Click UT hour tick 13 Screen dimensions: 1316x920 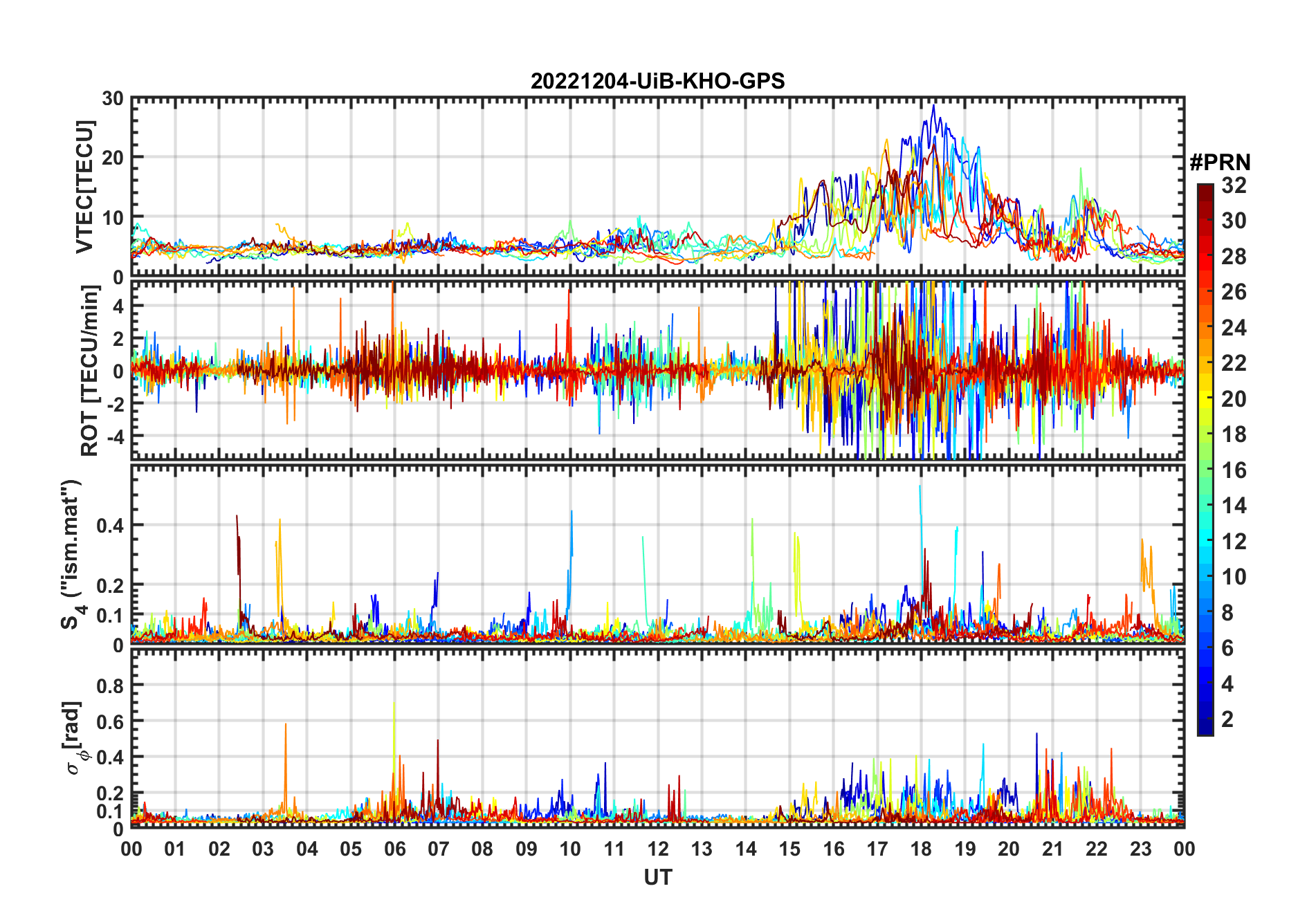tap(702, 849)
